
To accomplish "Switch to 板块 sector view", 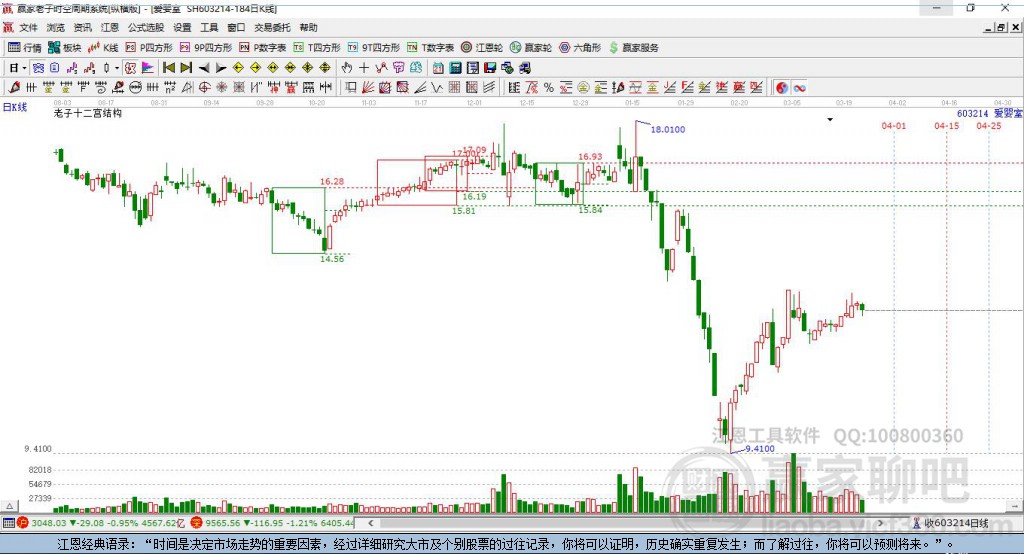I will pos(65,48).
